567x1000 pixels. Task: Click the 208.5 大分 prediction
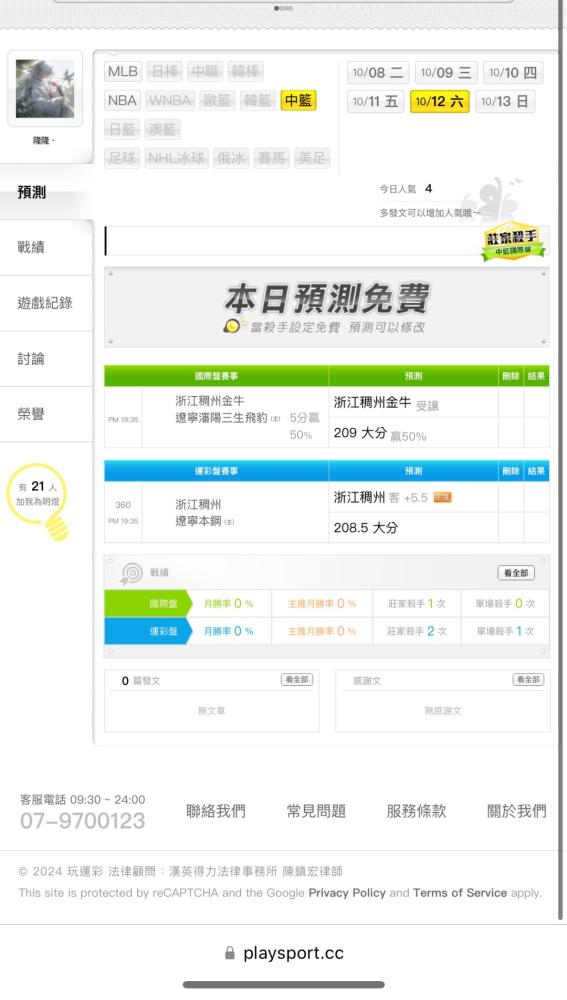(365, 527)
